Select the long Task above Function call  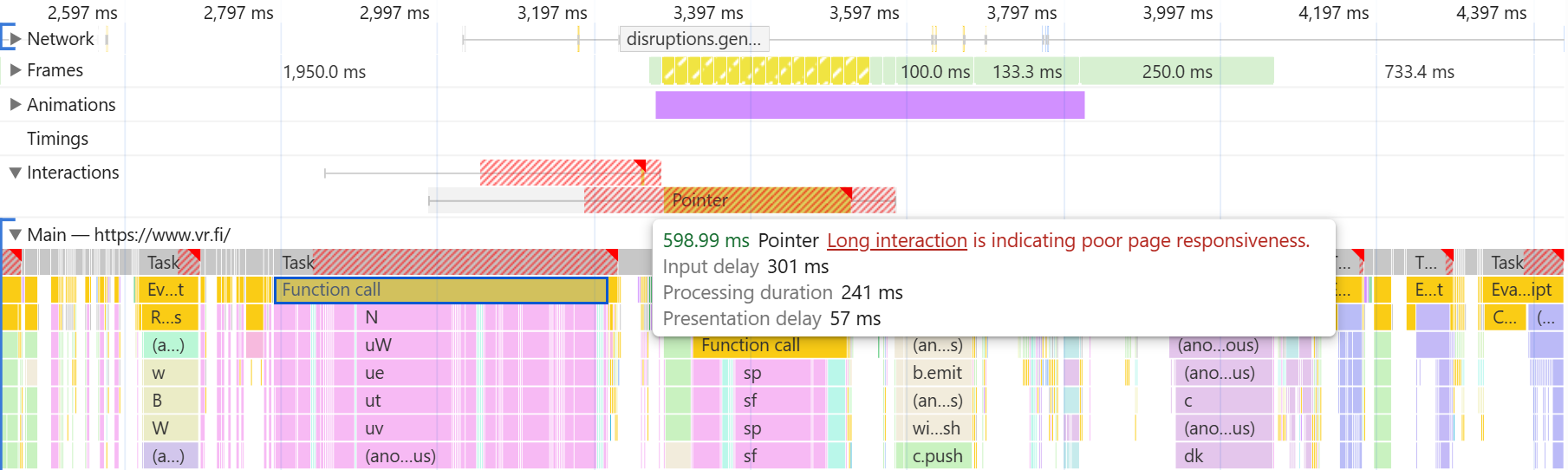[x=446, y=262]
